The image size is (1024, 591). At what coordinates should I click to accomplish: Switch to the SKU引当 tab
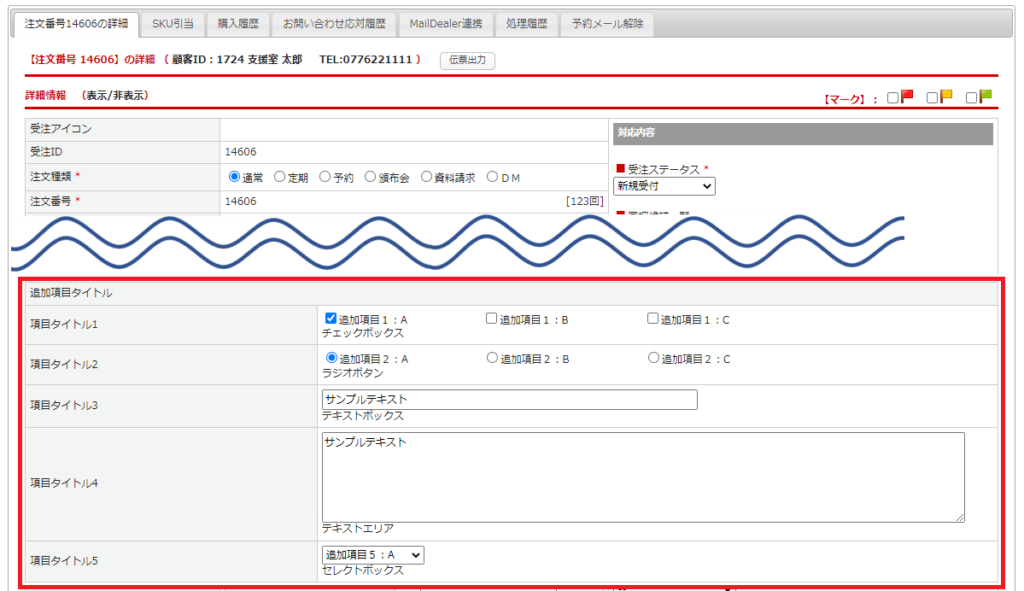point(173,24)
